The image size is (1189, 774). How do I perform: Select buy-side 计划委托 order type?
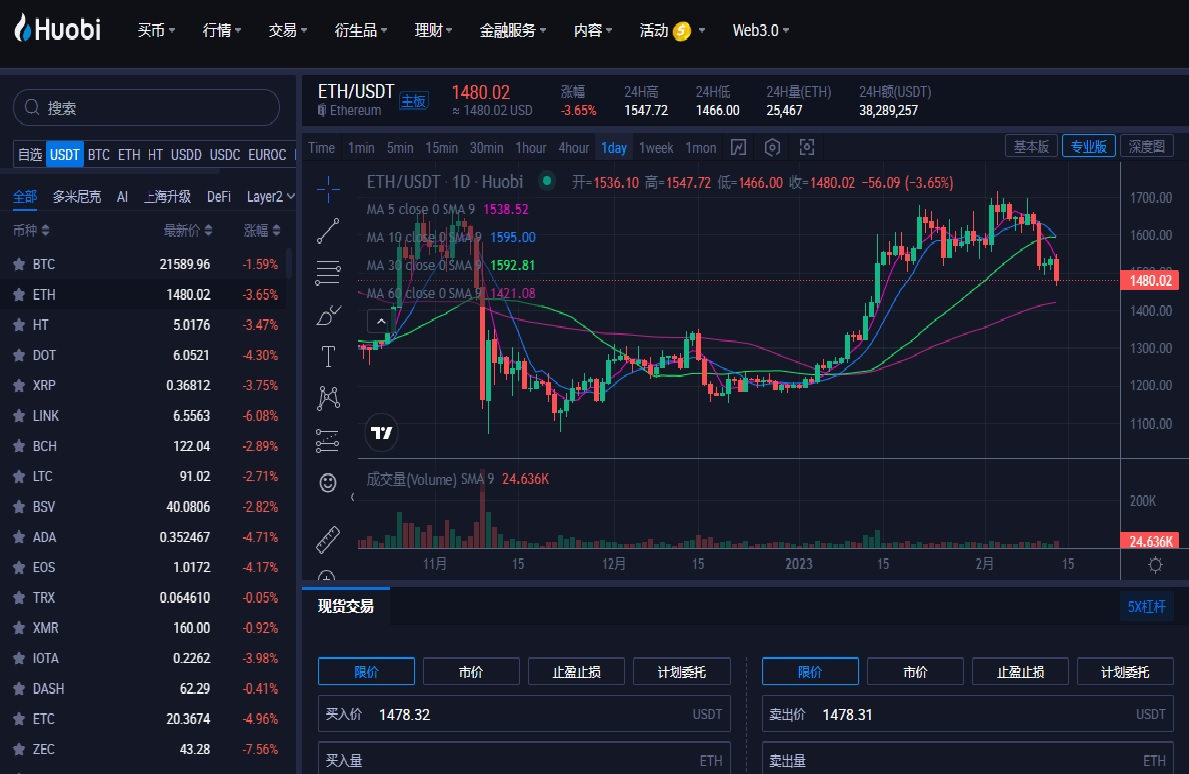click(x=682, y=672)
